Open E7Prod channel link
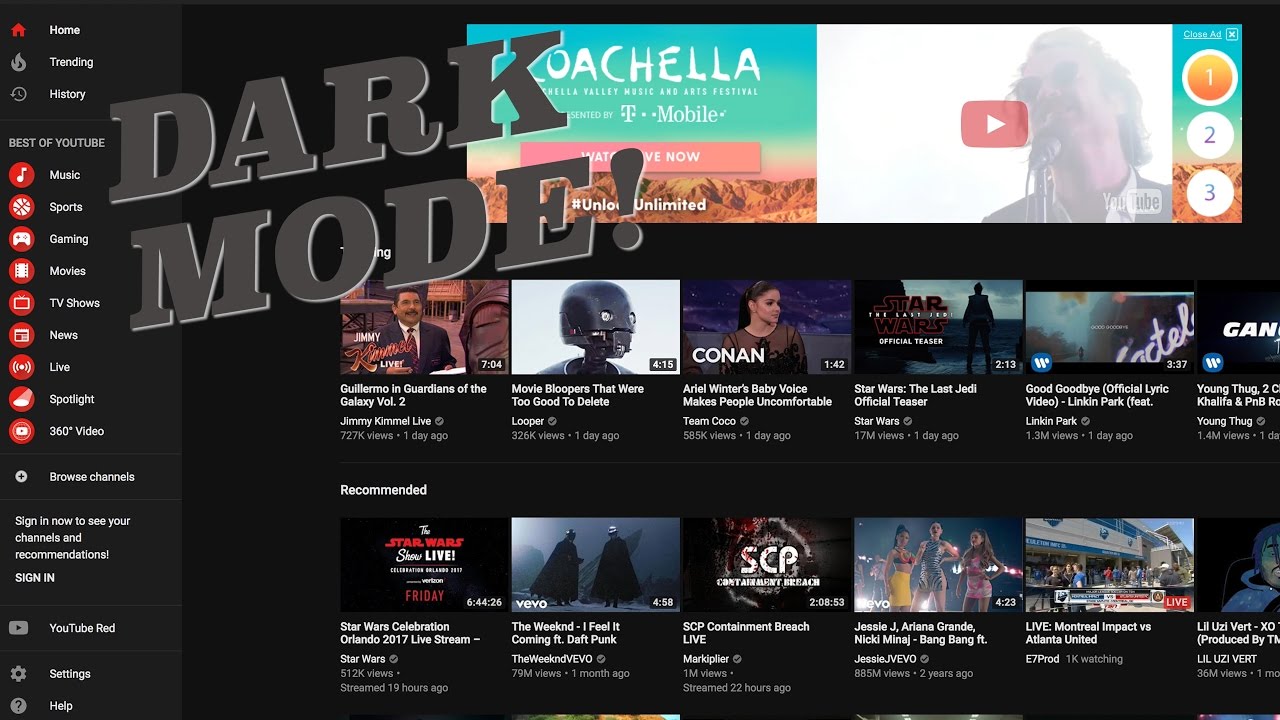This screenshot has height=720, width=1280. click(1043, 659)
